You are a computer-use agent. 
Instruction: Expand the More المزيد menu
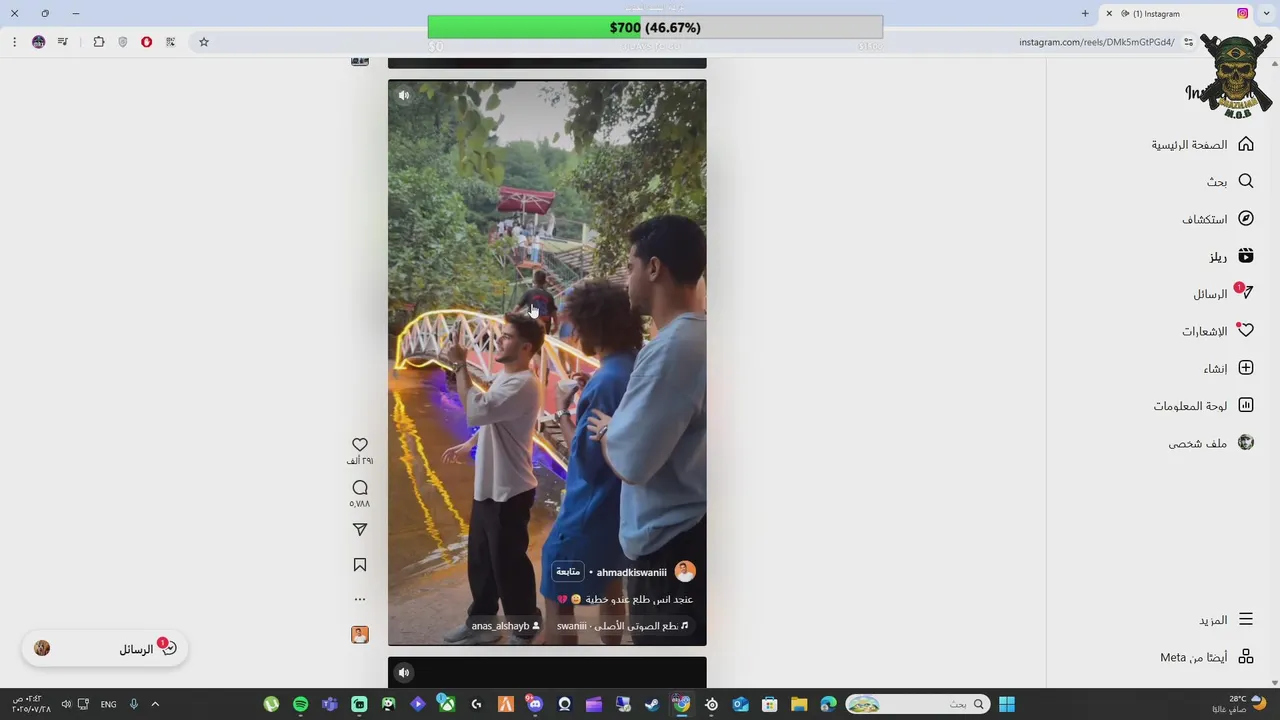[x=1226, y=620]
